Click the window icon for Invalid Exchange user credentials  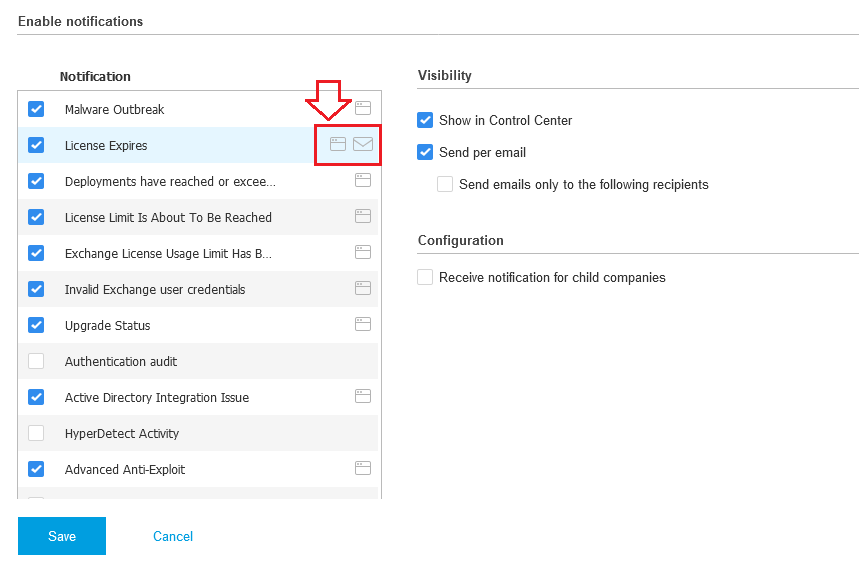point(363,288)
